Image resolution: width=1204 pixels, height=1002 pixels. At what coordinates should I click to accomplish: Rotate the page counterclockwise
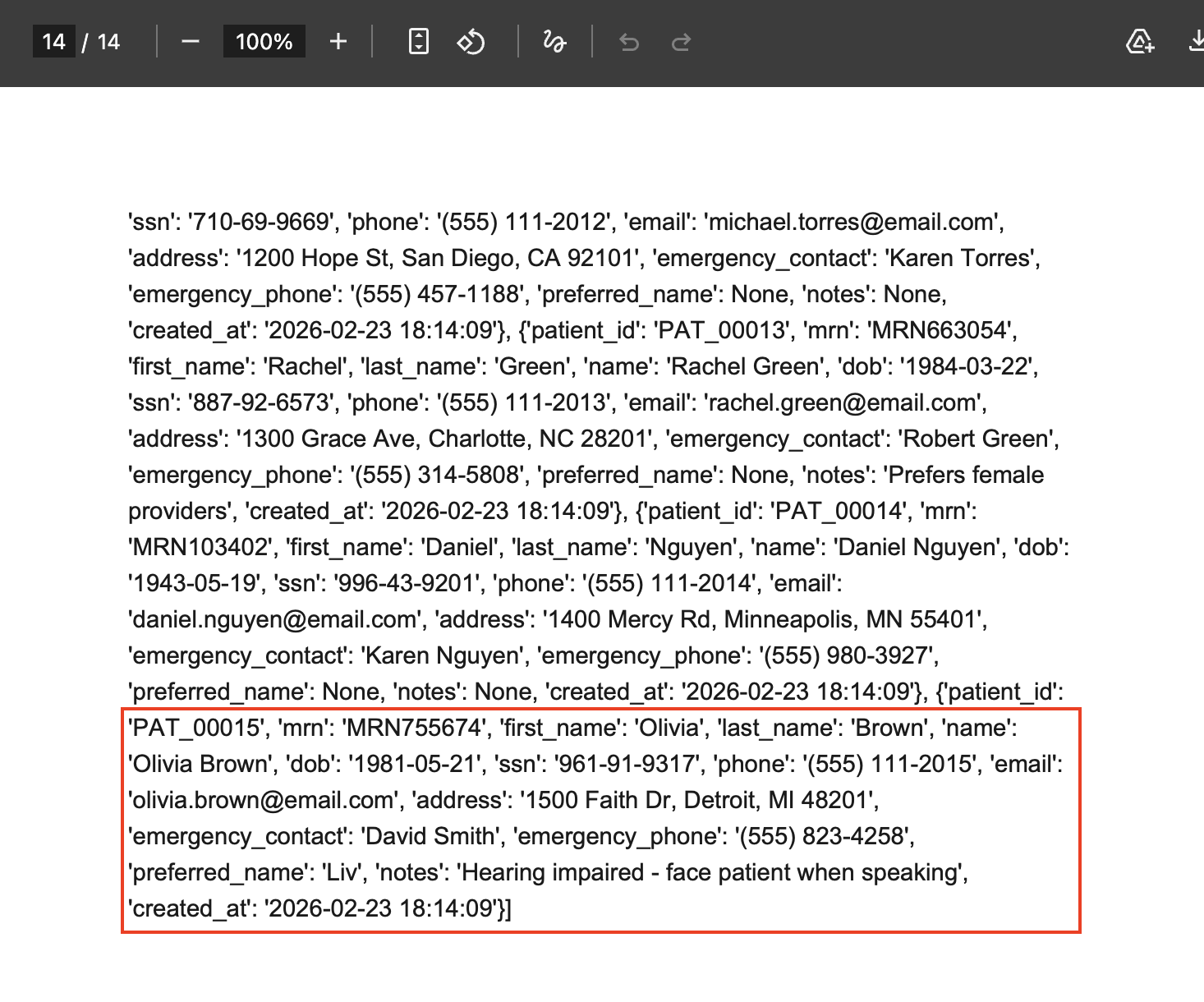pos(471,42)
